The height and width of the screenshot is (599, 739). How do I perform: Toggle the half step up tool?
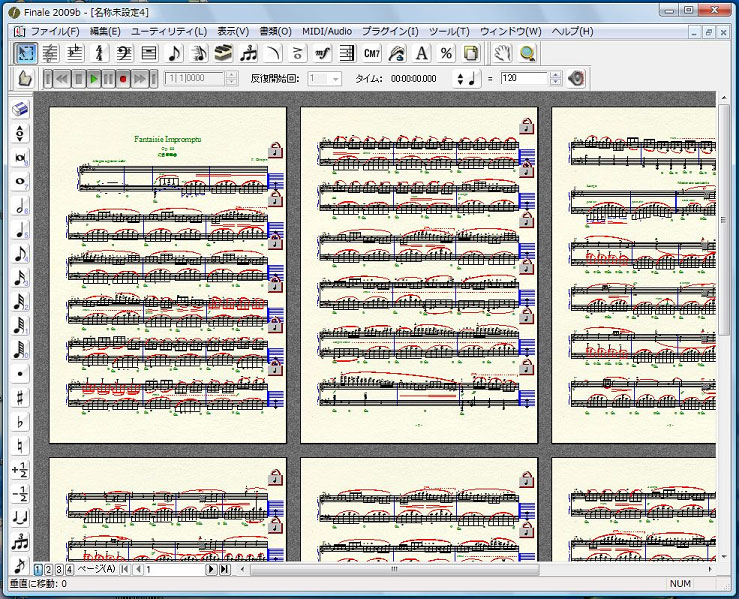coord(20,470)
